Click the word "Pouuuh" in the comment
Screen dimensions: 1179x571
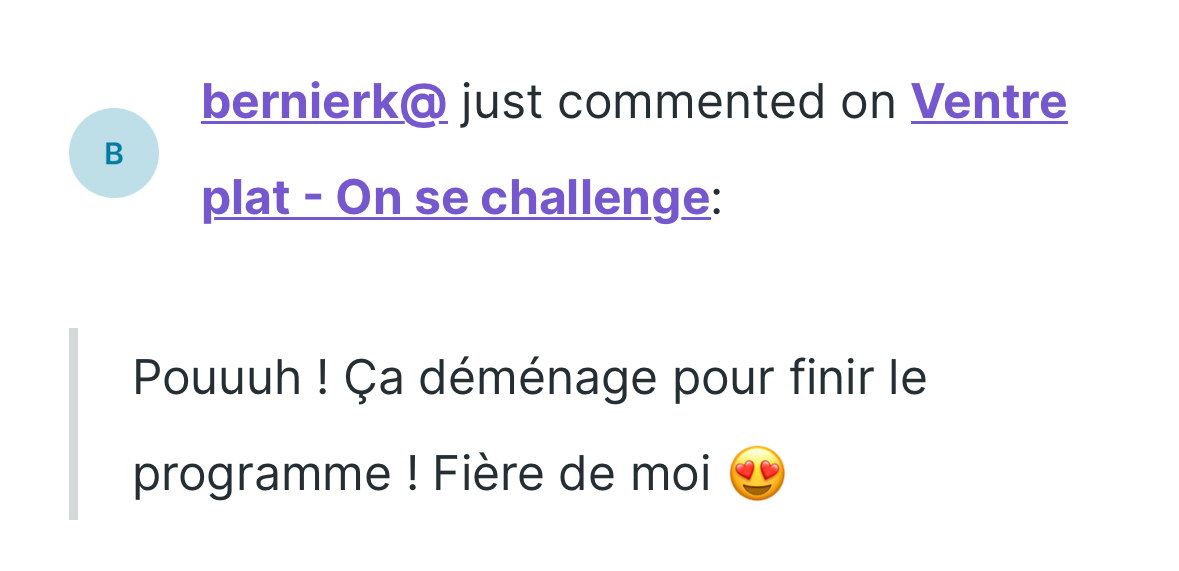(217, 378)
